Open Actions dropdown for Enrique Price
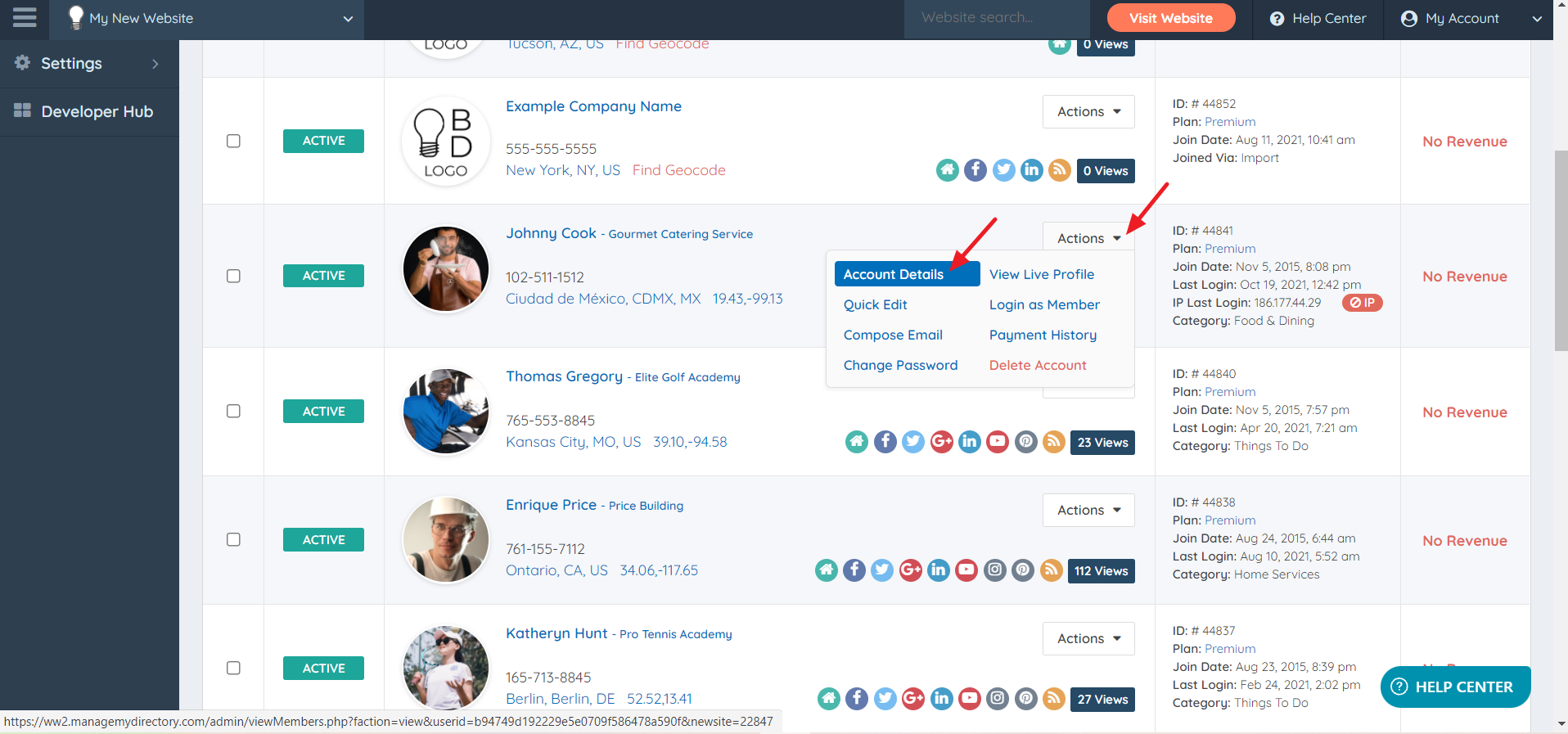 point(1088,510)
